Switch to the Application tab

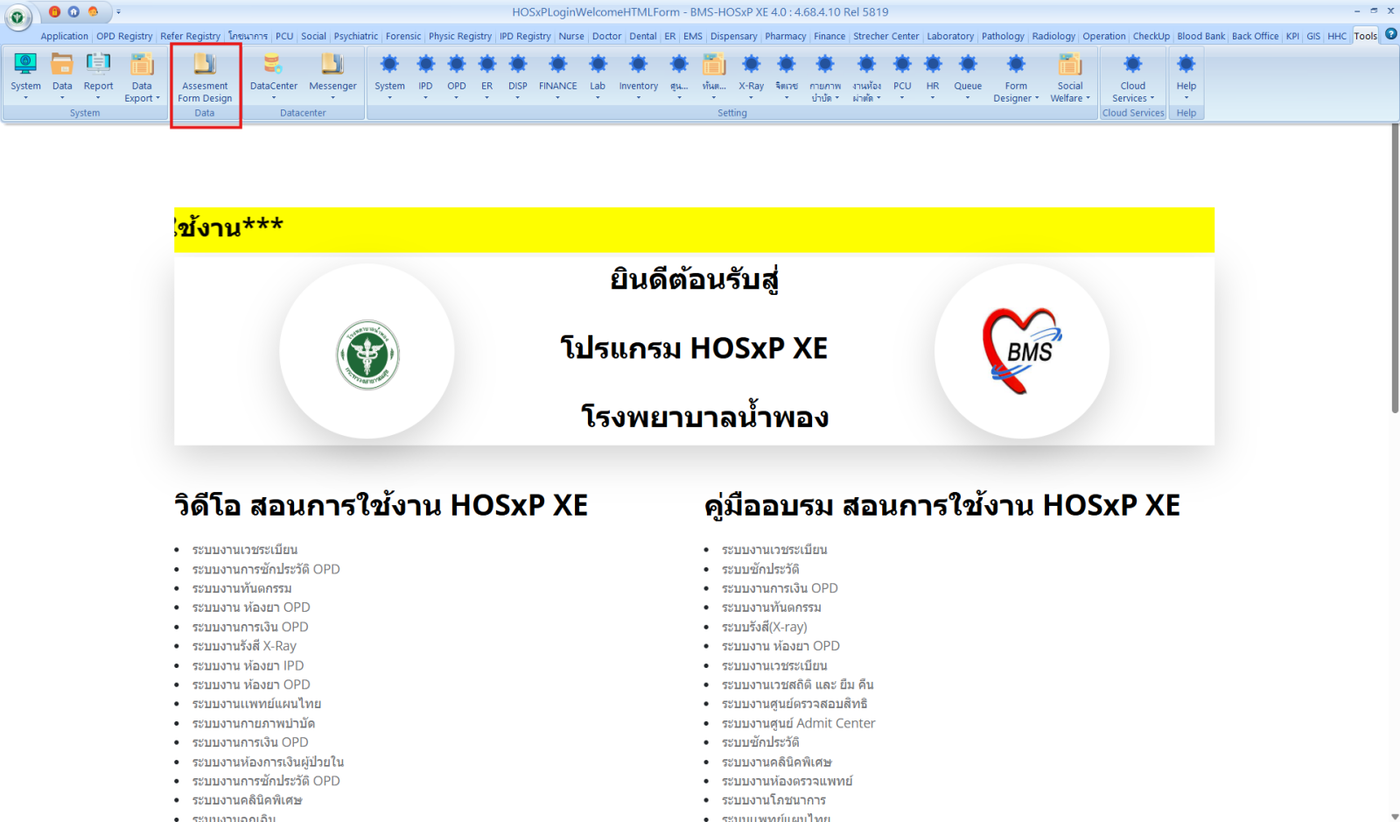tap(64, 36)
